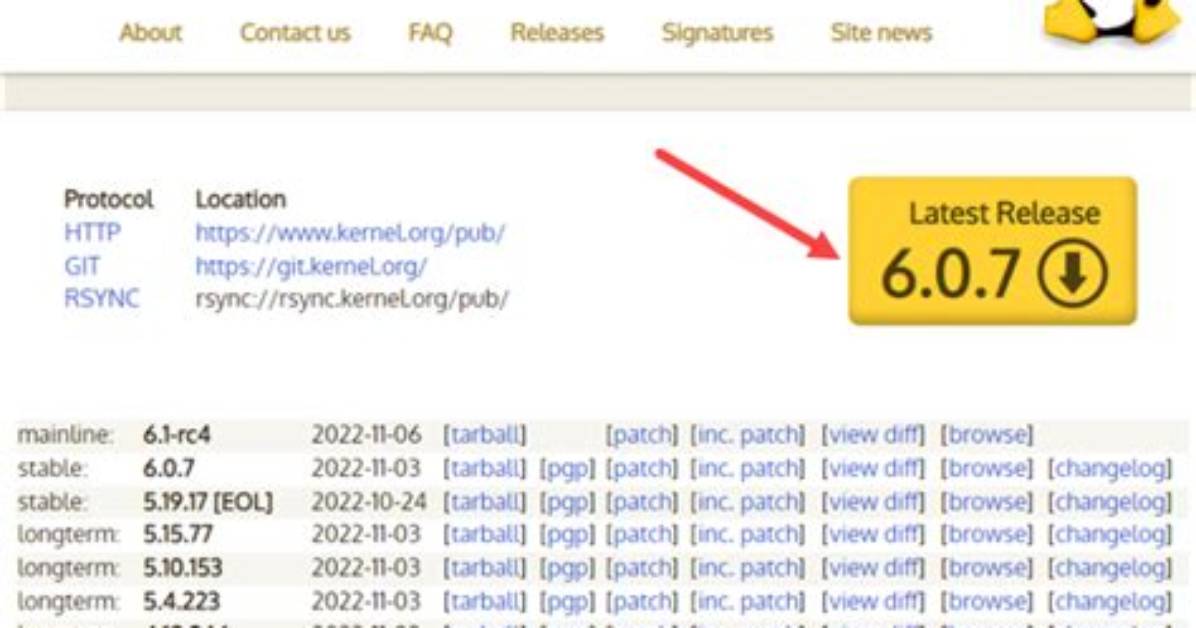Screen dimensions: 1196x628
Task: Download tarball for longterm 5.4.223
Action: coord(484,601)
